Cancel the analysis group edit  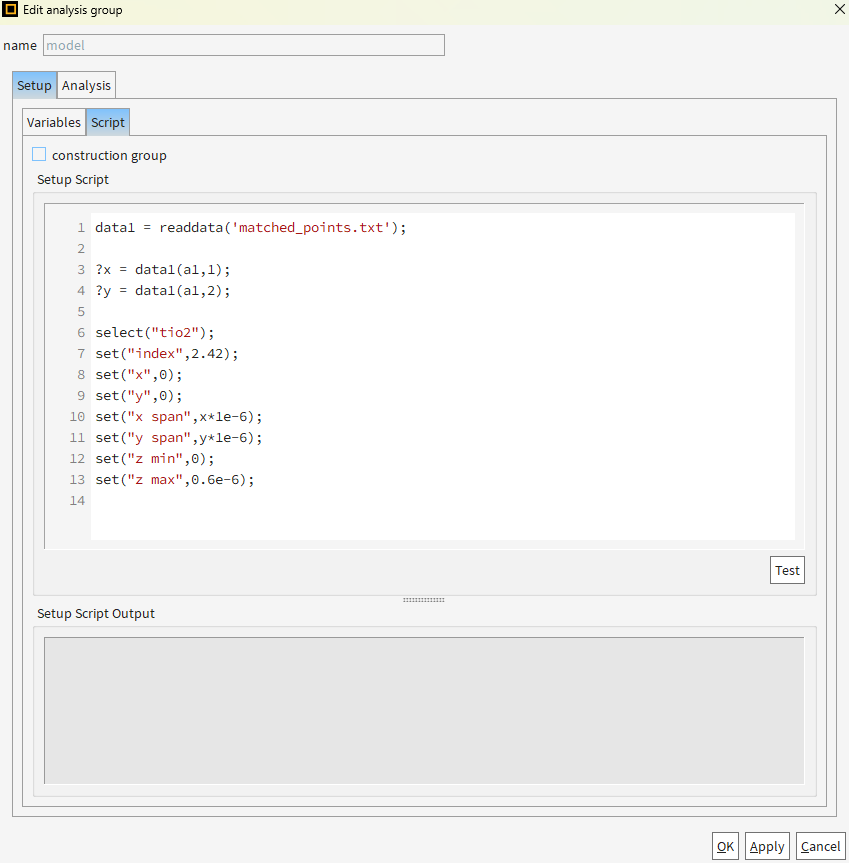[x=820, y=846]
